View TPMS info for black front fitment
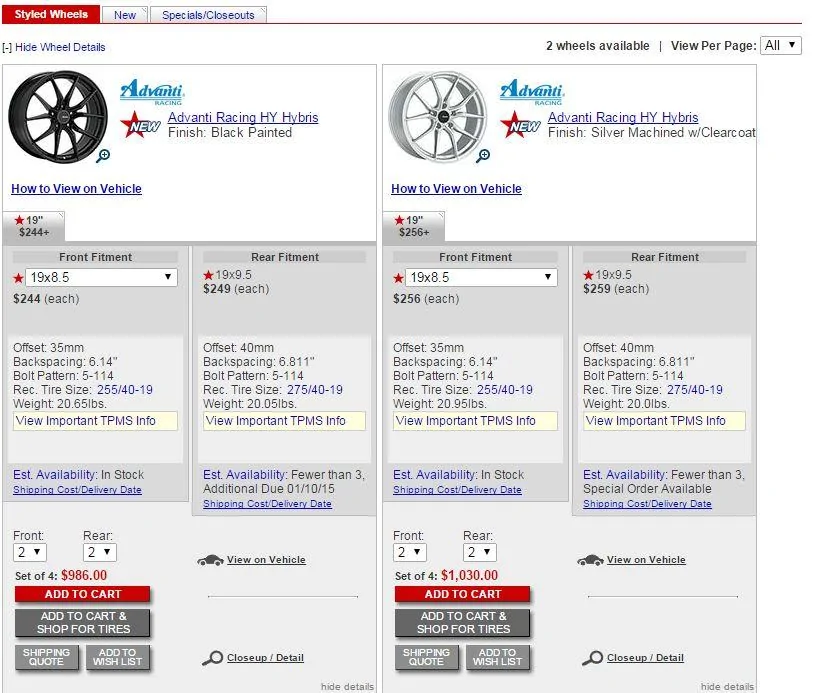The width and height of the screenshot is (827, 693). pos(95,421)
